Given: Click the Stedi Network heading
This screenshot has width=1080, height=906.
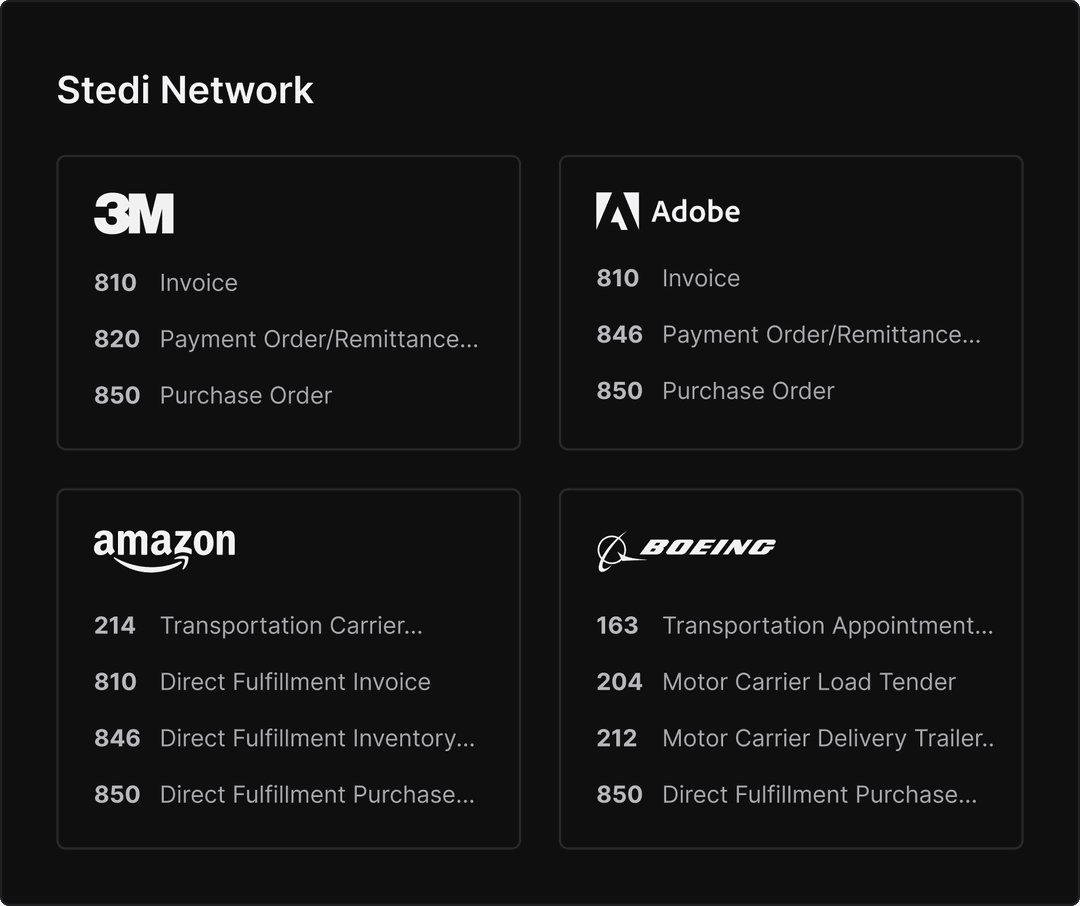Looking at the screenshot, I should [x=185, y=90].
